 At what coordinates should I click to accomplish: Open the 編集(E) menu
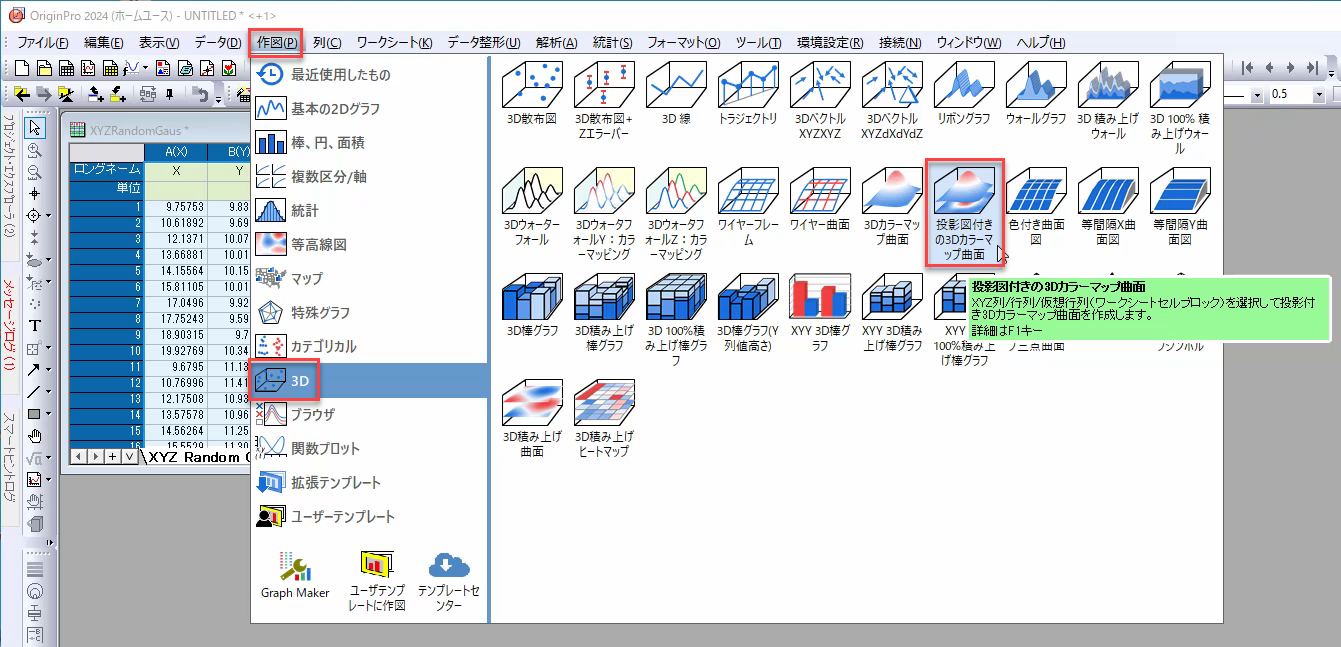click(x=104, y=42)
